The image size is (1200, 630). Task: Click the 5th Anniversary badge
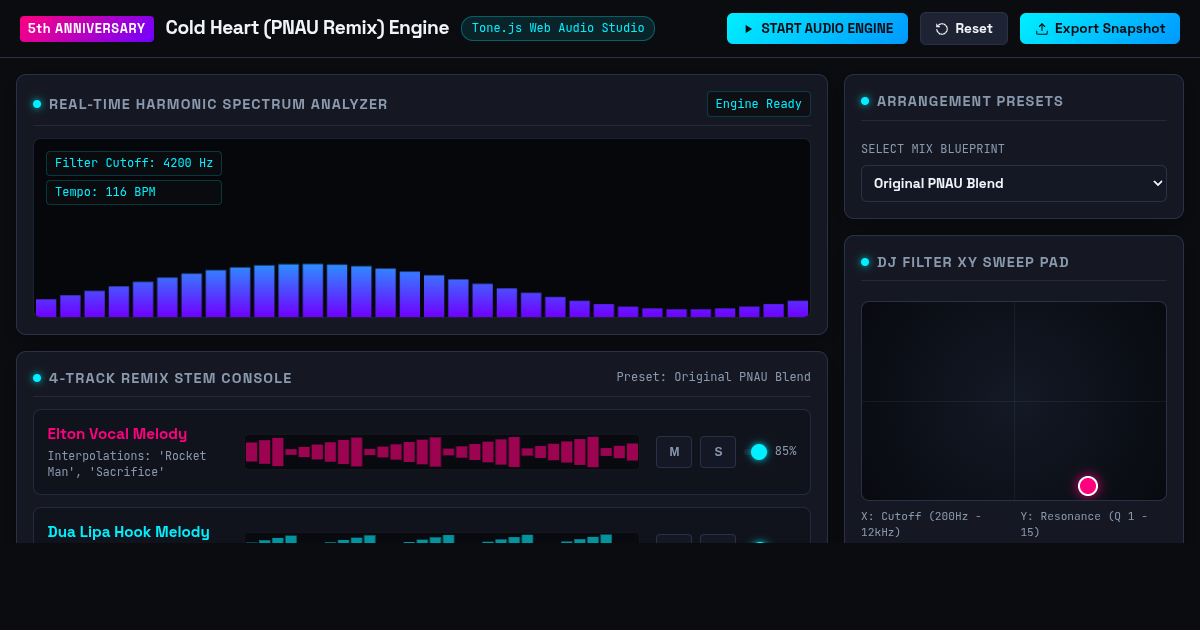(87, 29)
